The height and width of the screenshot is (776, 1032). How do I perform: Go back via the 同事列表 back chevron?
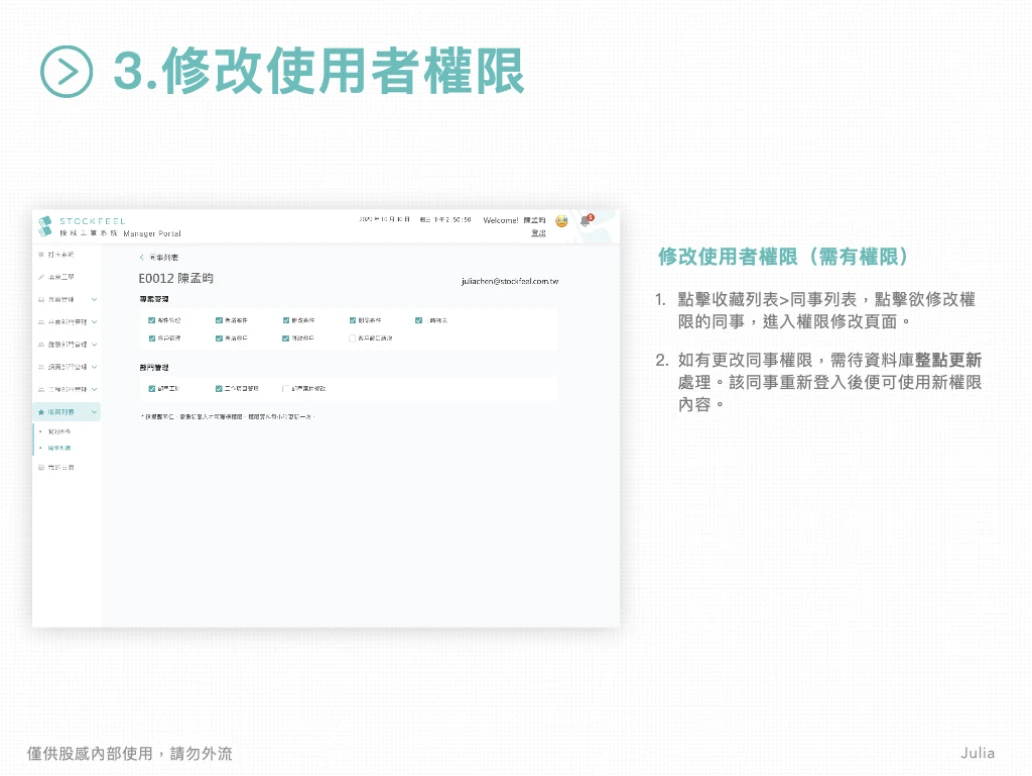[x=142, y=257]
